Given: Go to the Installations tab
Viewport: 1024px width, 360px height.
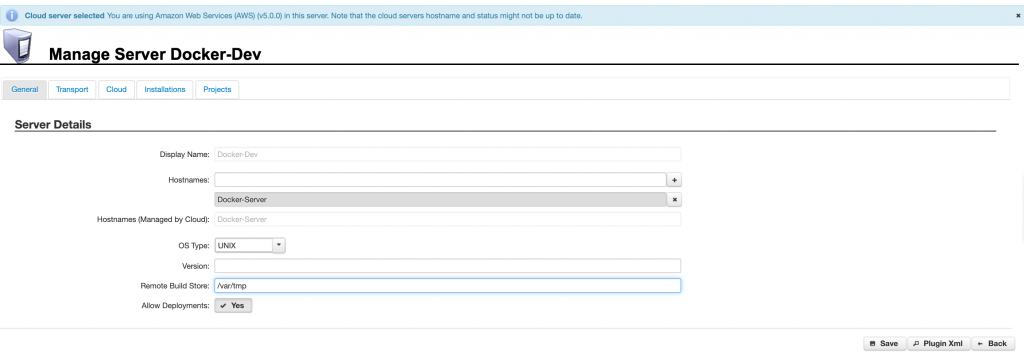Looking at the screenshot, I should click(165, 90).
